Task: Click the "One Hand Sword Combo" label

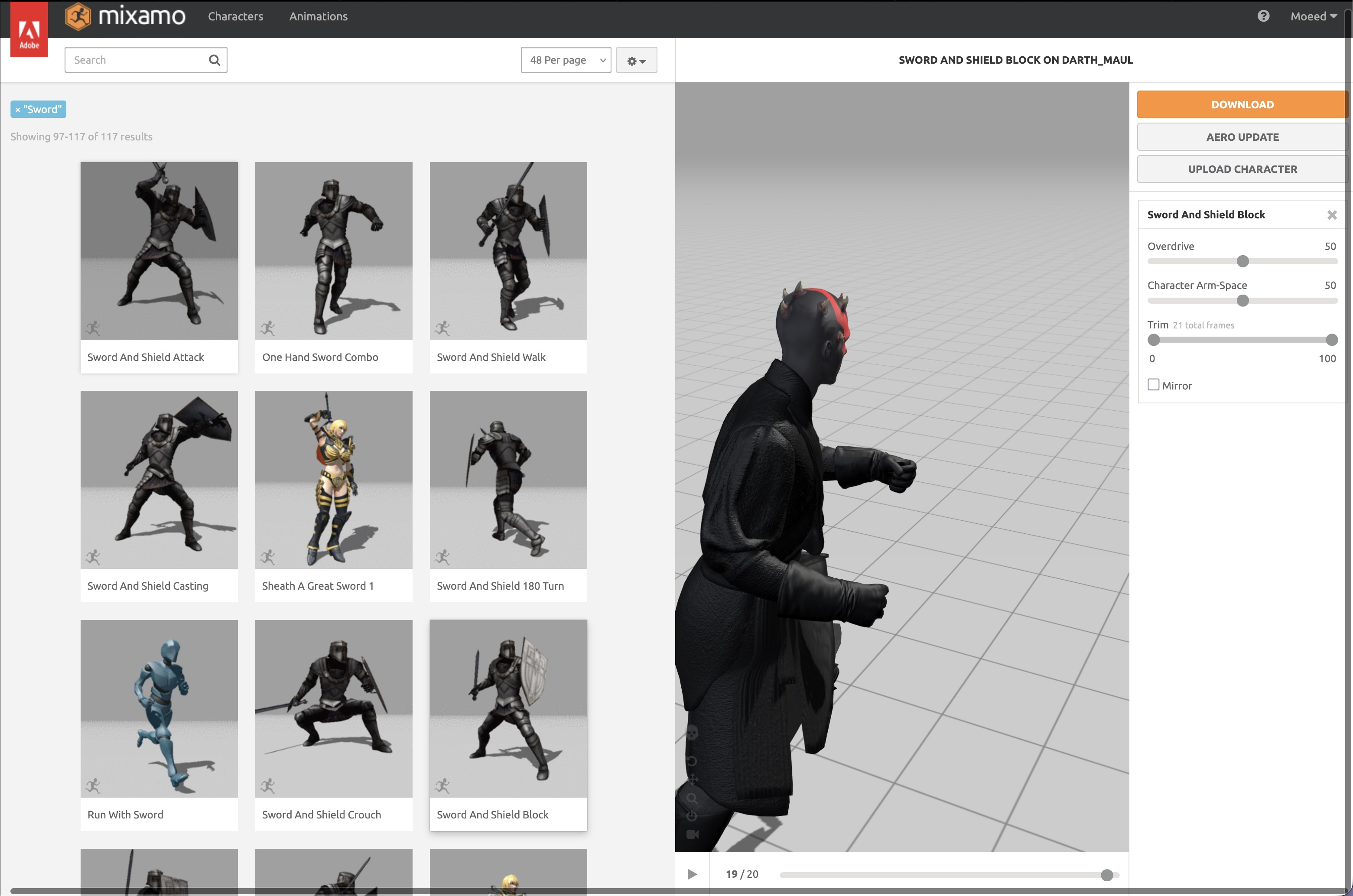Action: click(320, 357)
